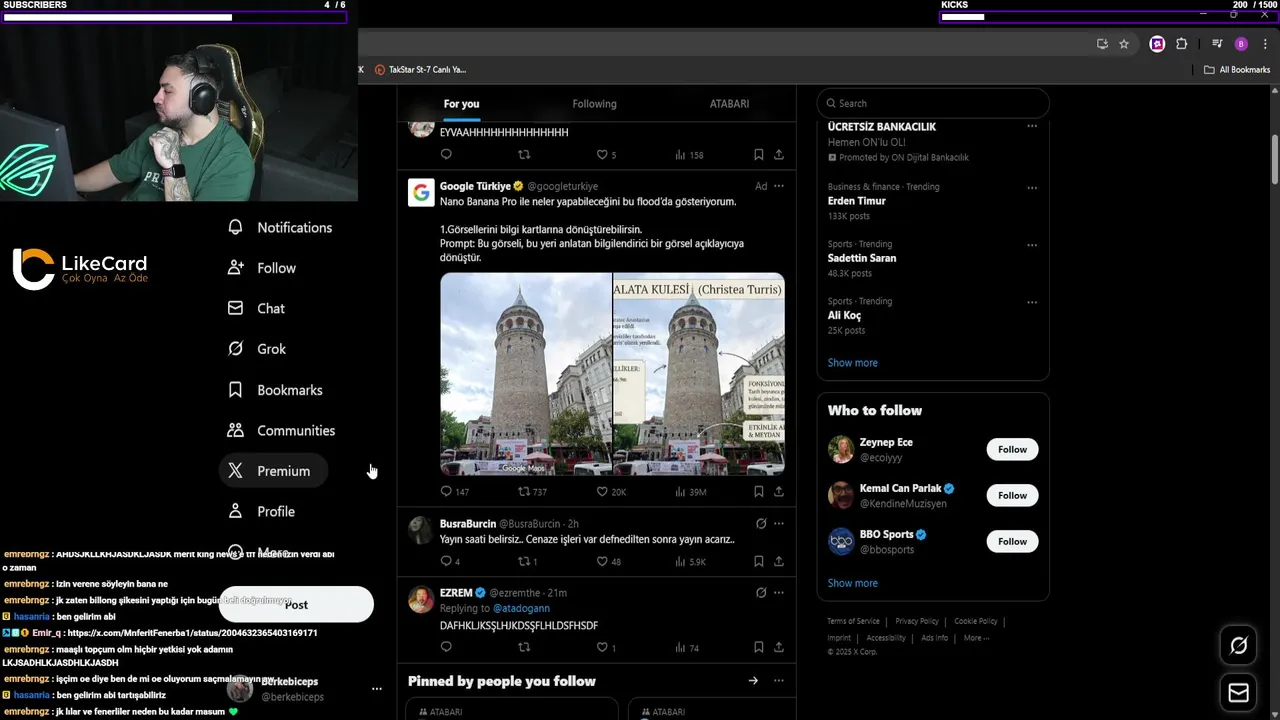Open more options on Google Türkiye ad
Image resolution: width=1280 pixels, height=720 pixels.
pos(779,186)
